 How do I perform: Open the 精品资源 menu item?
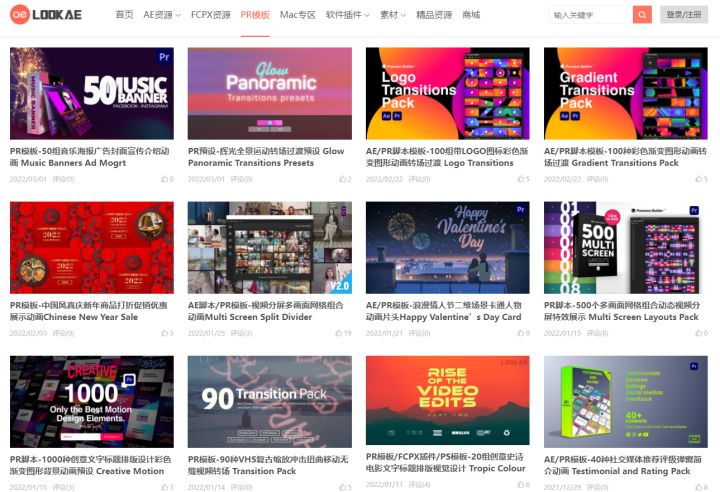434,15
